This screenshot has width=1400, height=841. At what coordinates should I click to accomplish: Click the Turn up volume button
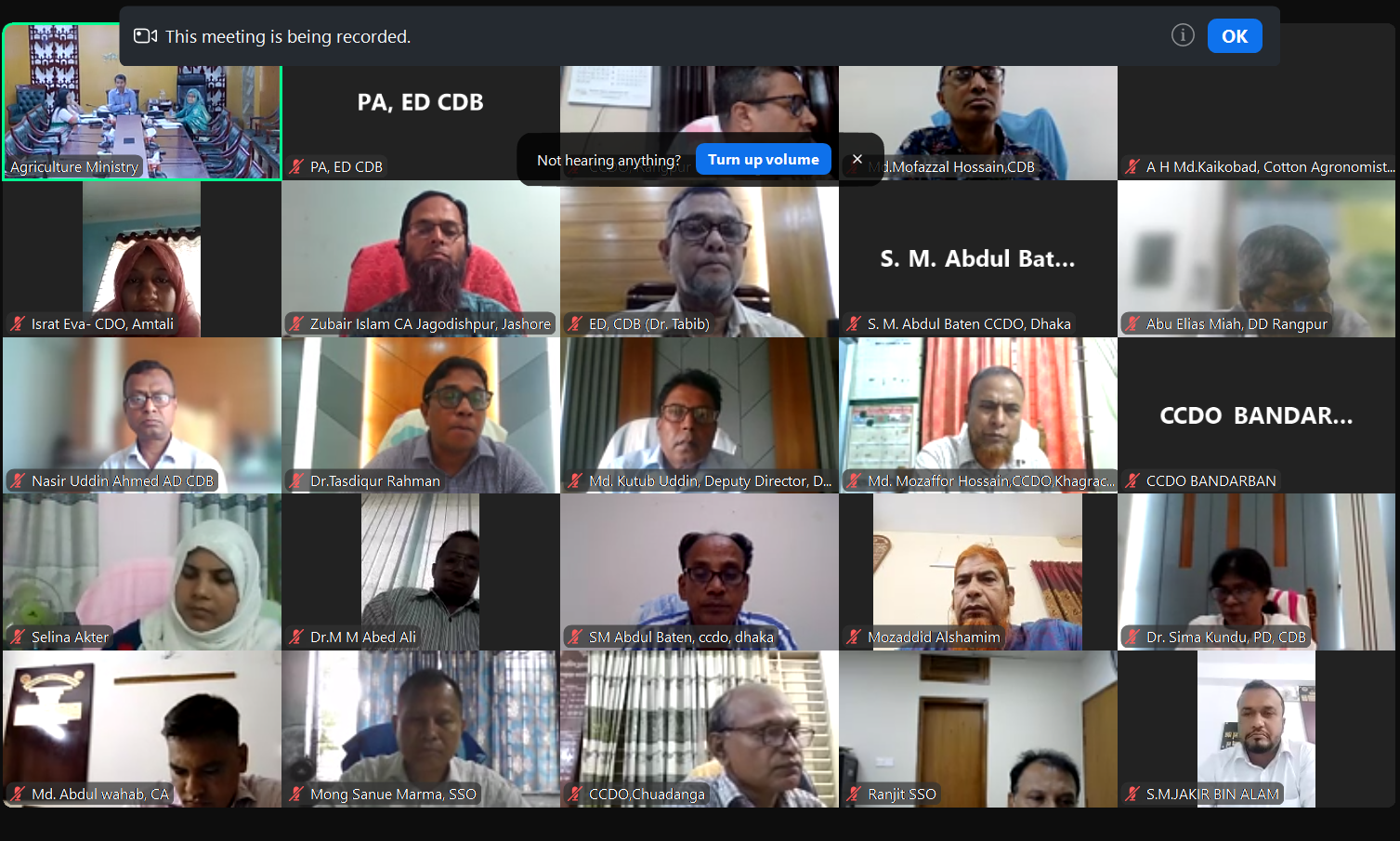(763, 160)
